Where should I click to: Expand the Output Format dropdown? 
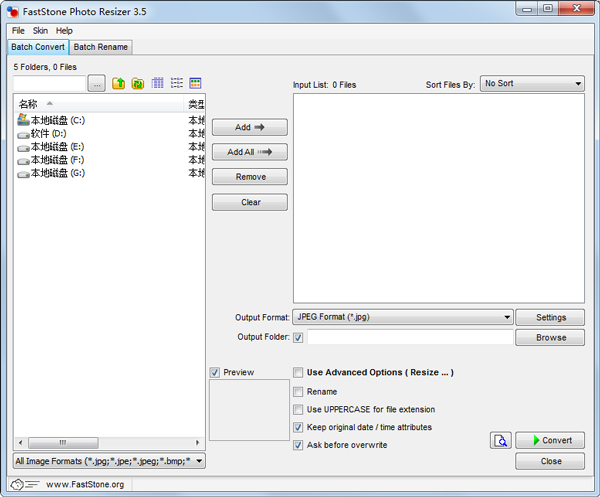pos(403,317)
